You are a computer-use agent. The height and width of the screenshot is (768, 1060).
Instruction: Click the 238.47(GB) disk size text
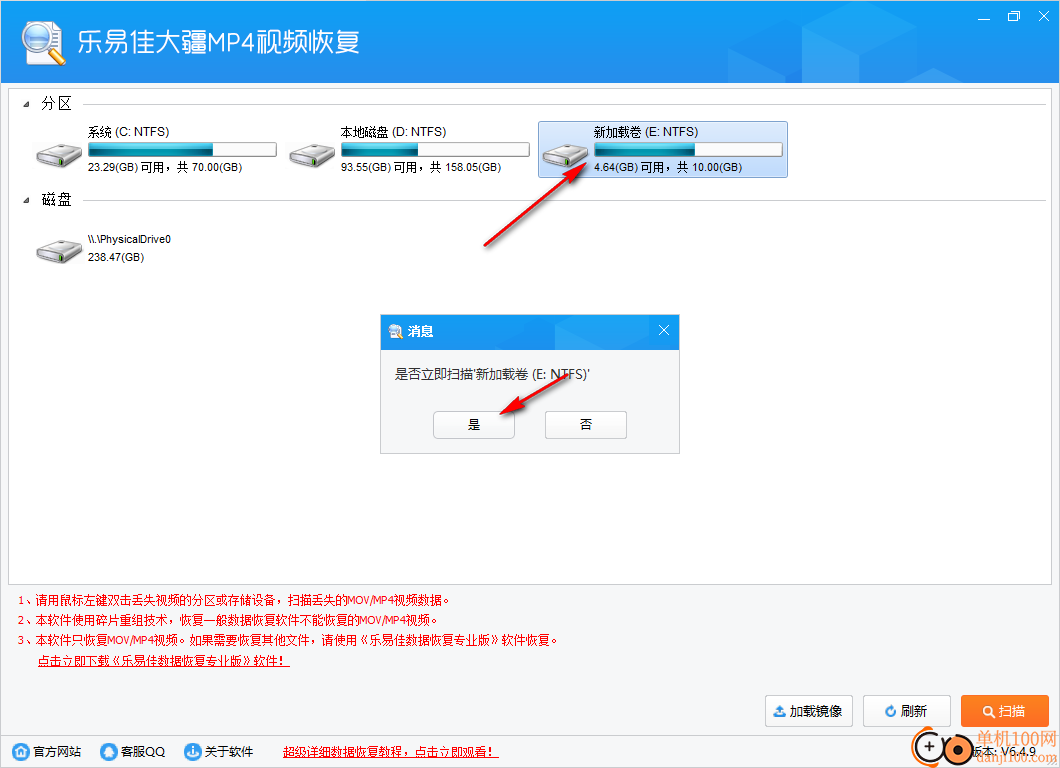pos(116,258)
